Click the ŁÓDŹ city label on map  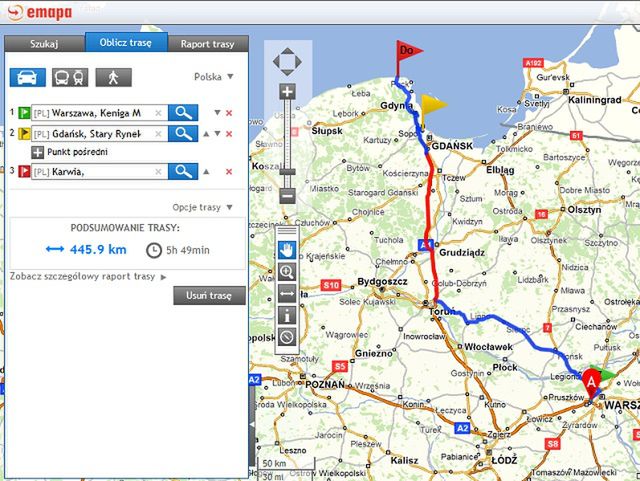[504, 460]
